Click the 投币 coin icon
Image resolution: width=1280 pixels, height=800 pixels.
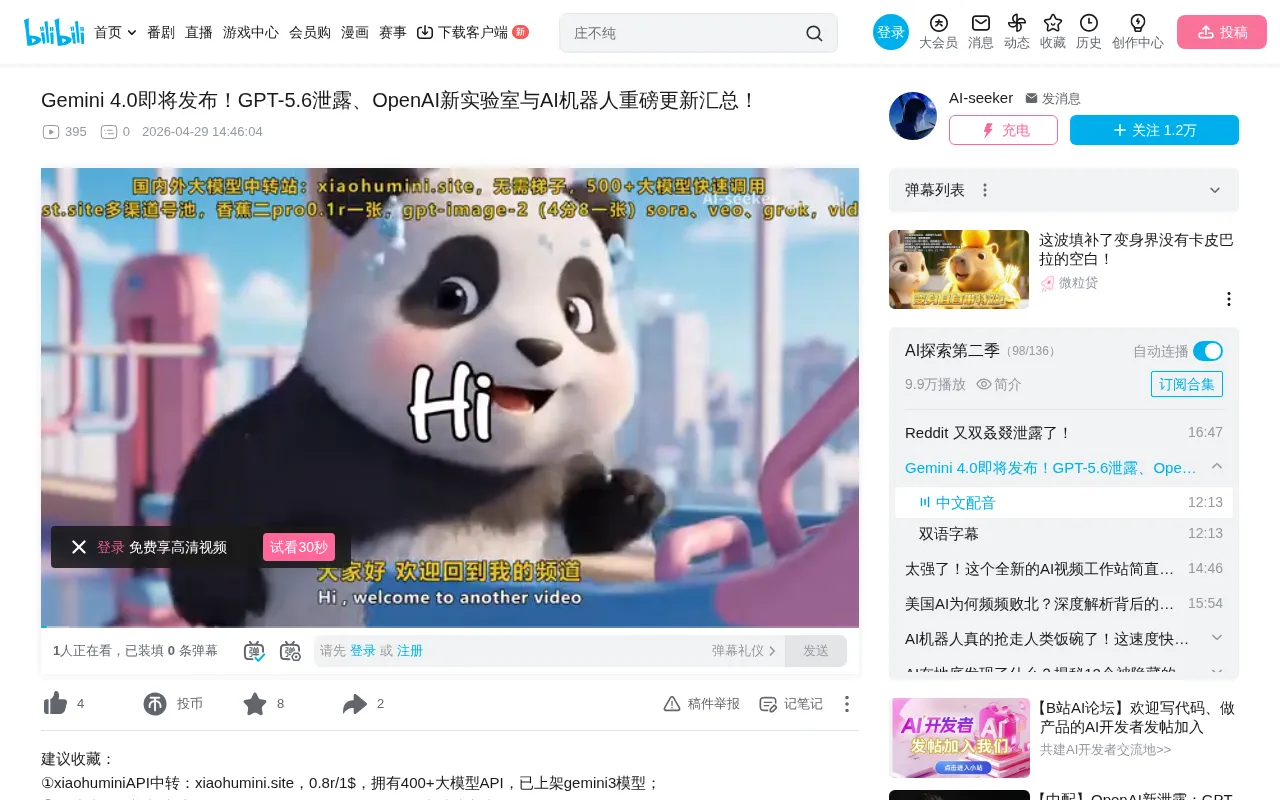pos(155,704)
